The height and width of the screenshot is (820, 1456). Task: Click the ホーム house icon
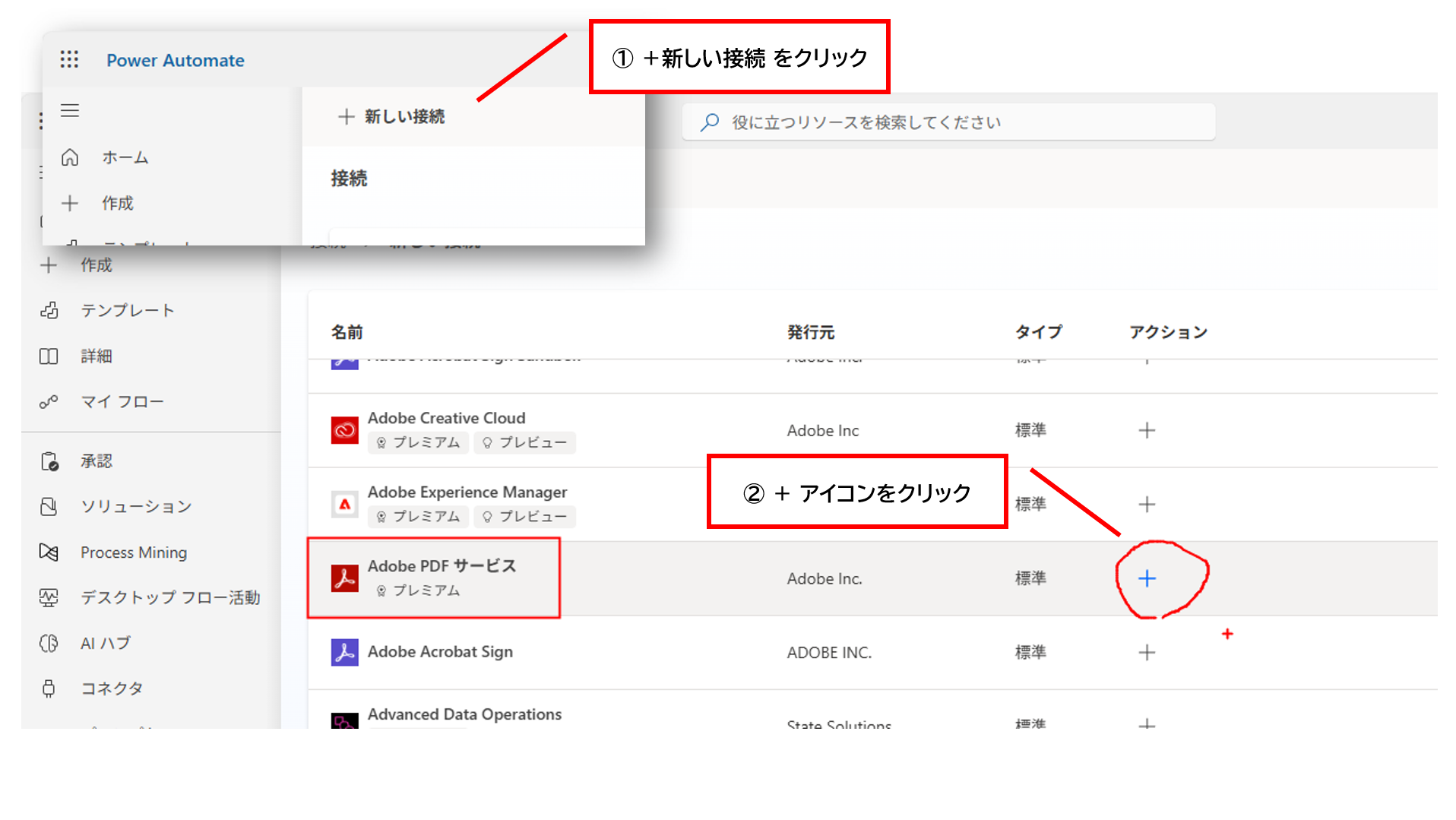(x=70, y=157)
